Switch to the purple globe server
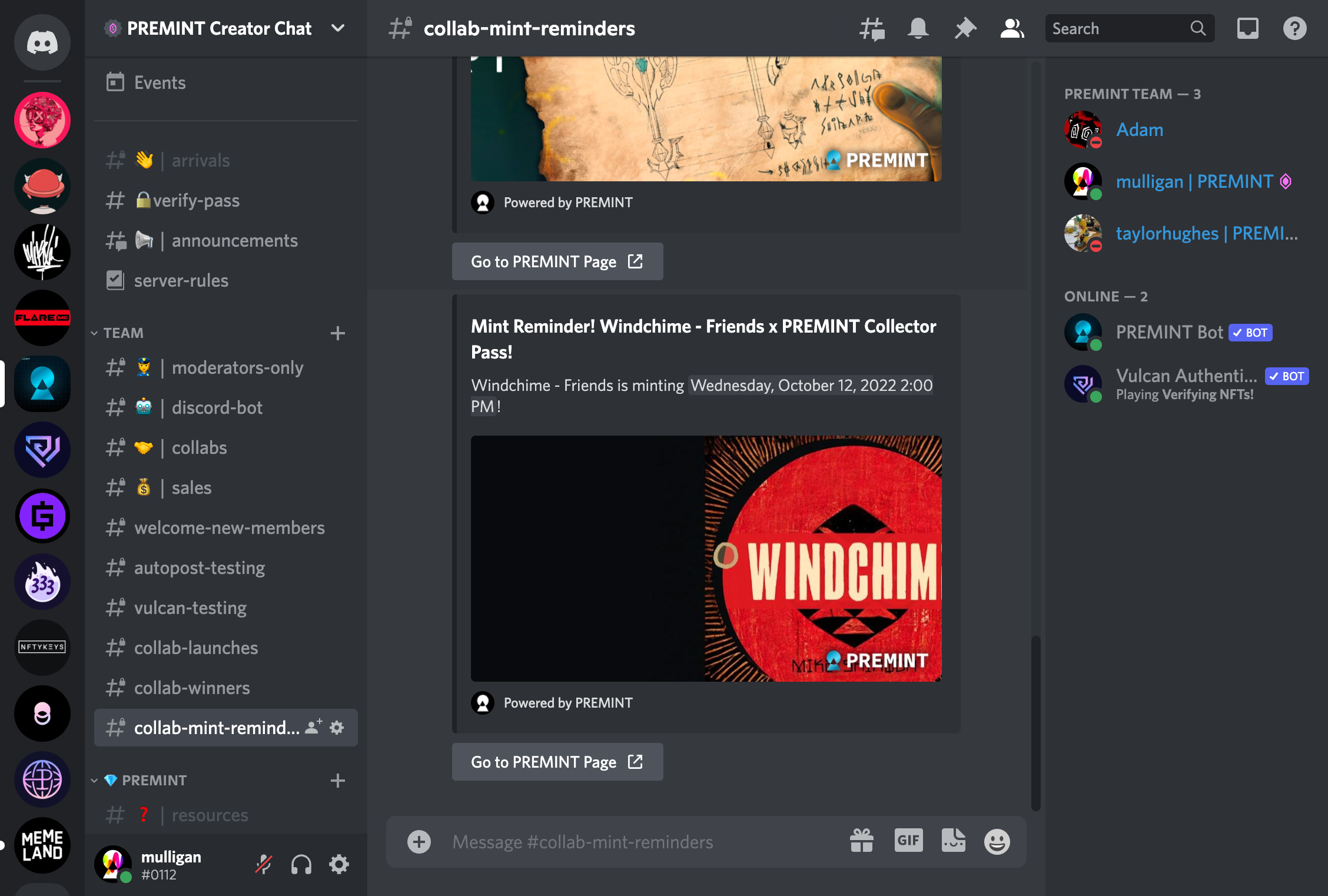This screenshot has width=1328, height=896. click(42, 779)
